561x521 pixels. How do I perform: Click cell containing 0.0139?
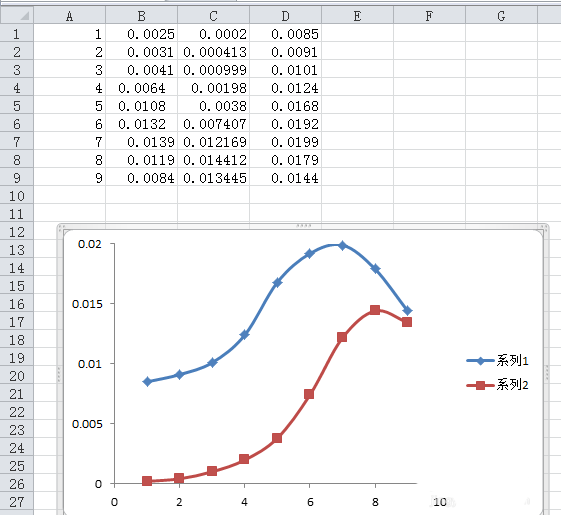(x=141, y=141)
